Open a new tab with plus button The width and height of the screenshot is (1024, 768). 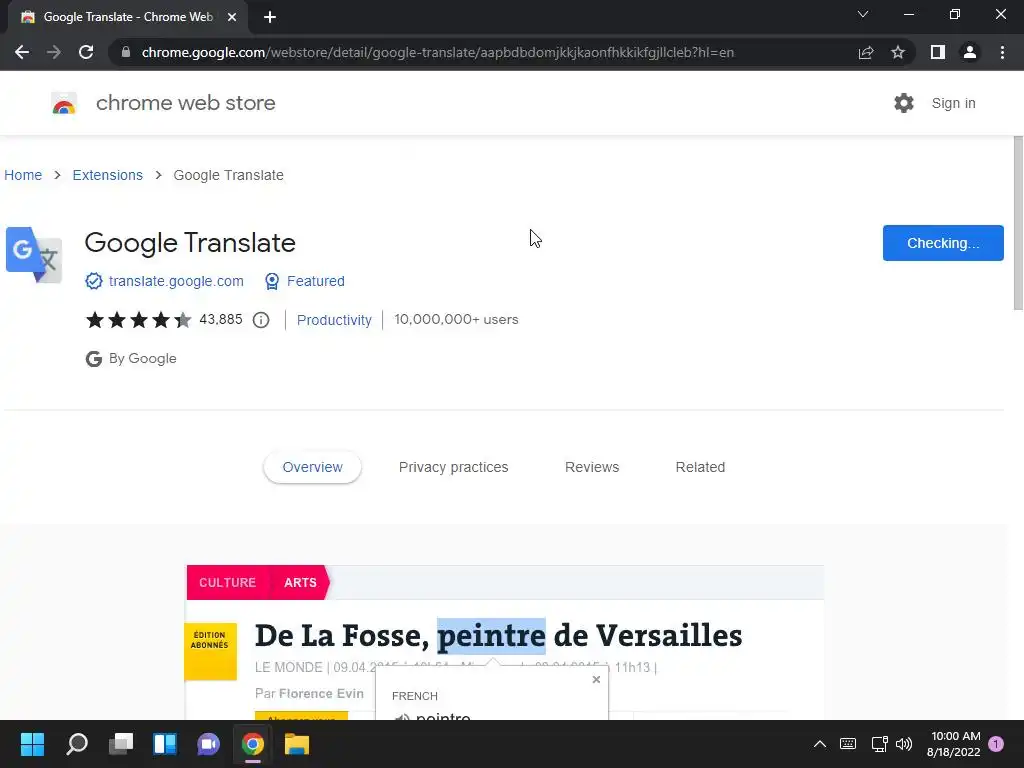tap(270, 17)
